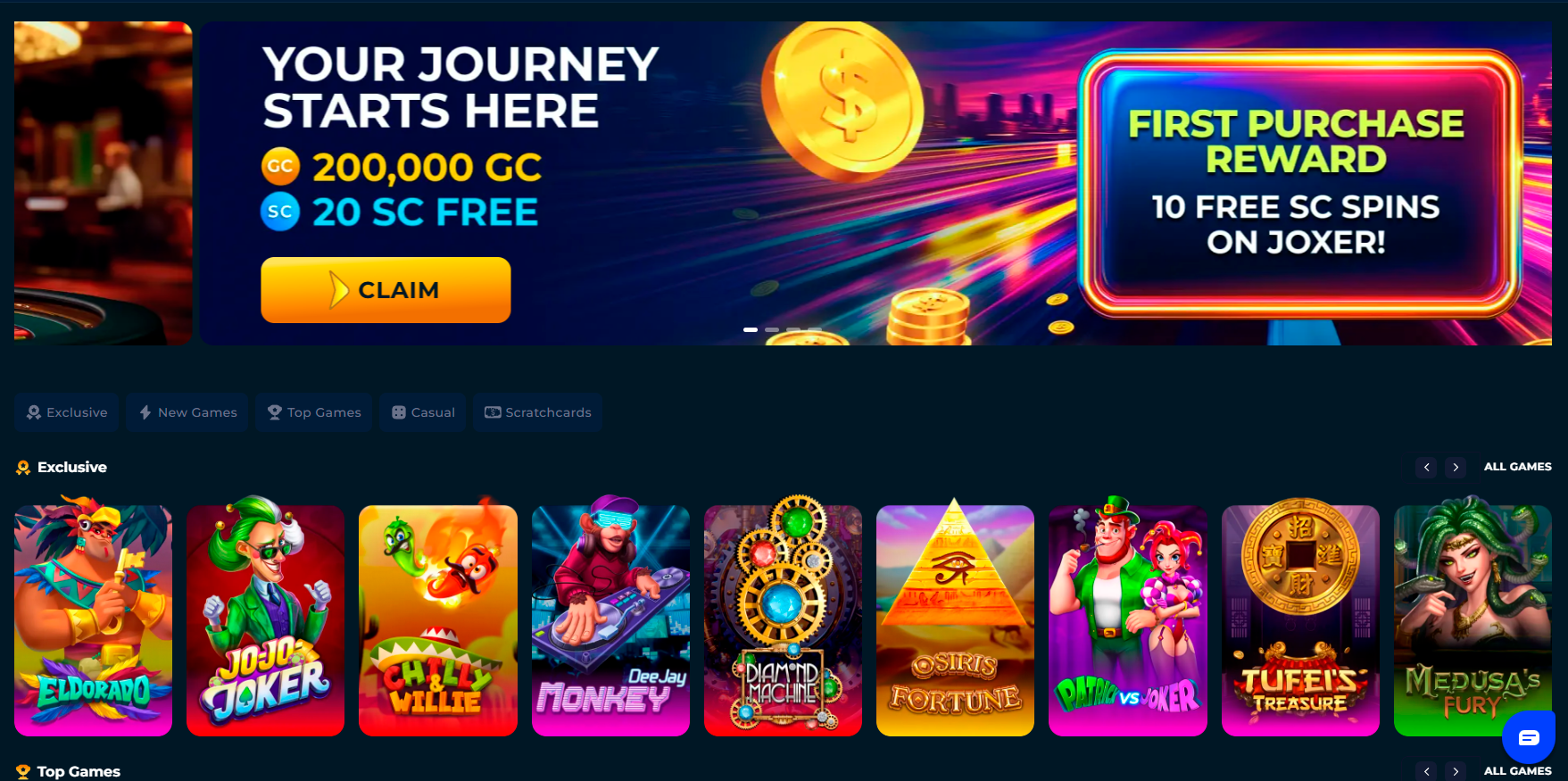The height and width of the screenshot is (781, 1568).
Task: Show next Exclusive games with right arrow
Action: pos(1456,467)
